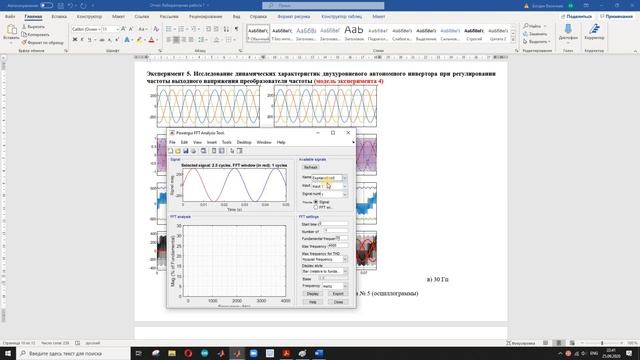Click the Windows taskbar search box

click(73, 353)
